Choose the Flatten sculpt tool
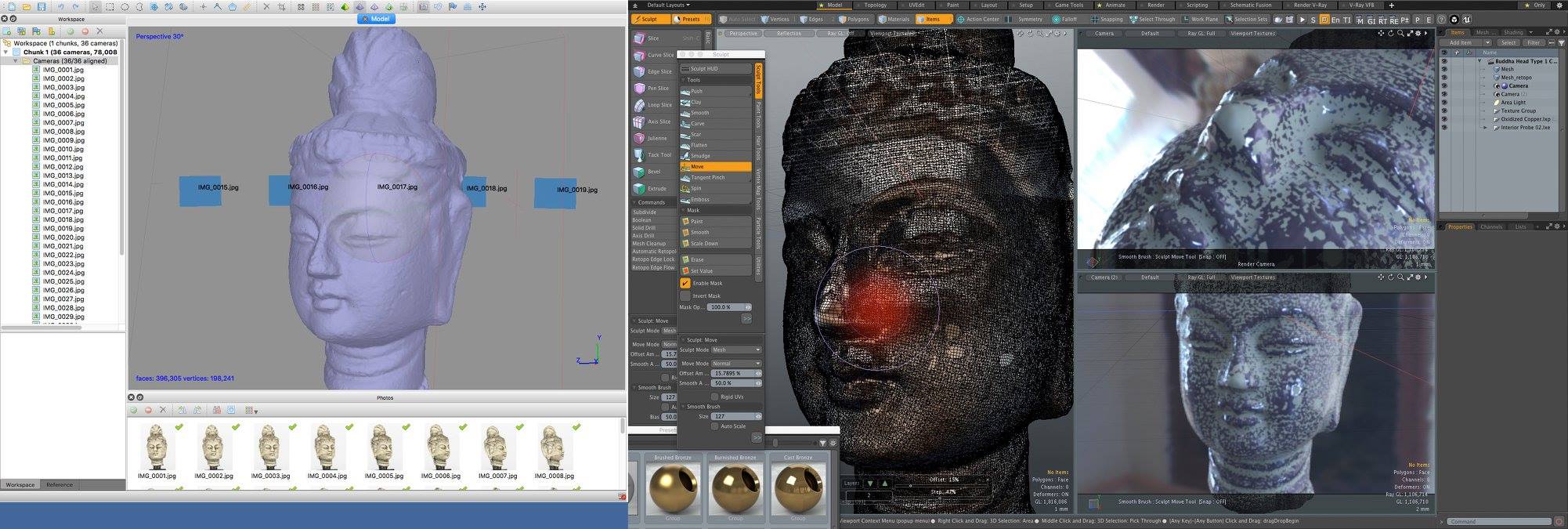The image size is (1568, 529). [x=716, y=145]
